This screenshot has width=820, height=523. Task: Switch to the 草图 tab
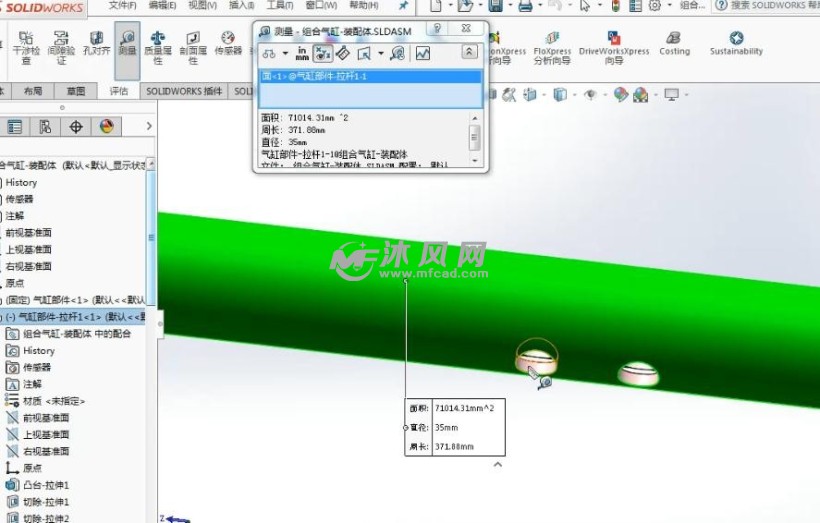coord(76,91)
